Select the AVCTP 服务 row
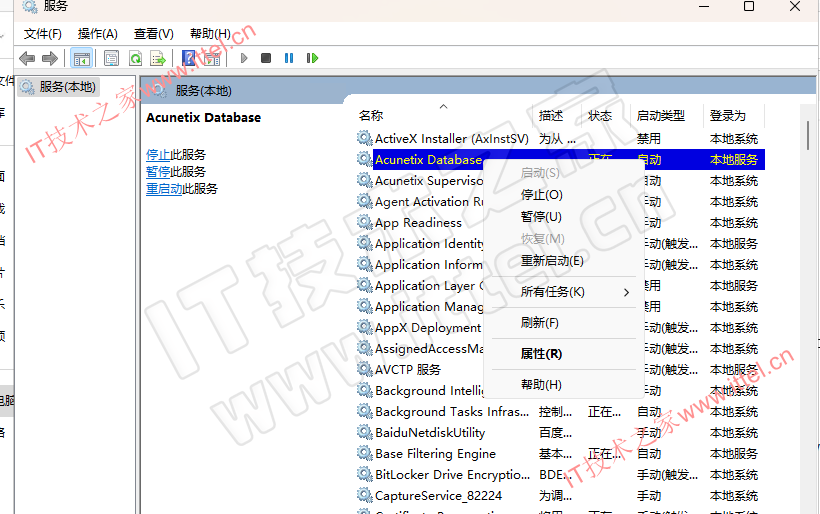820x514 pixels. tap(408, 370)
